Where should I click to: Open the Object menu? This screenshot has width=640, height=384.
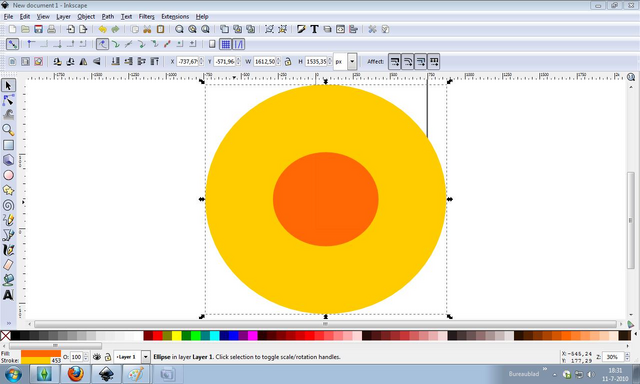click(x=86, y=17)
